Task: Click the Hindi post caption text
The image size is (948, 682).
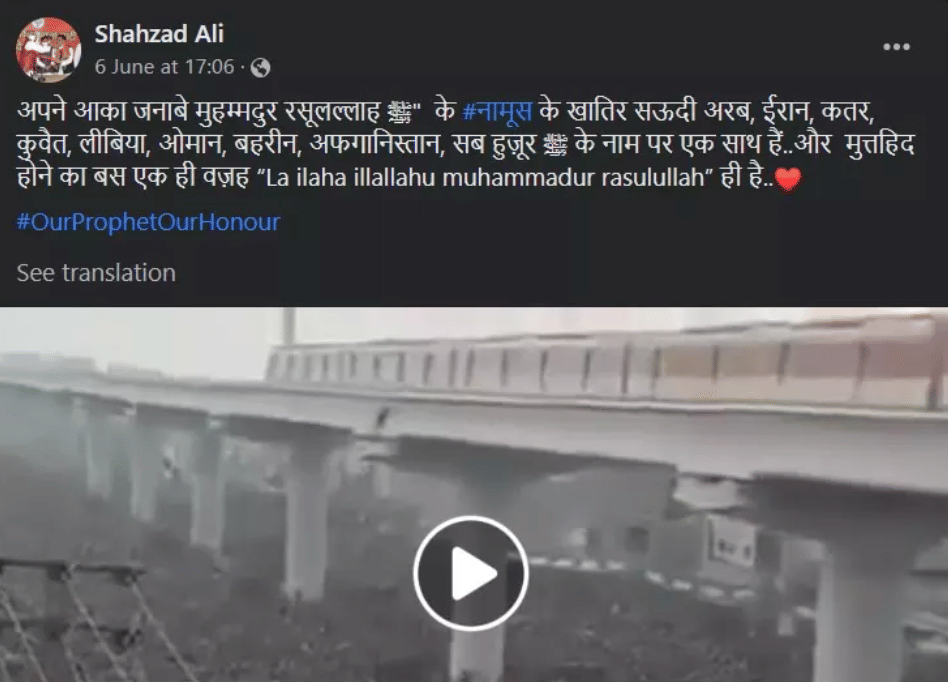Action: (466, 144)
